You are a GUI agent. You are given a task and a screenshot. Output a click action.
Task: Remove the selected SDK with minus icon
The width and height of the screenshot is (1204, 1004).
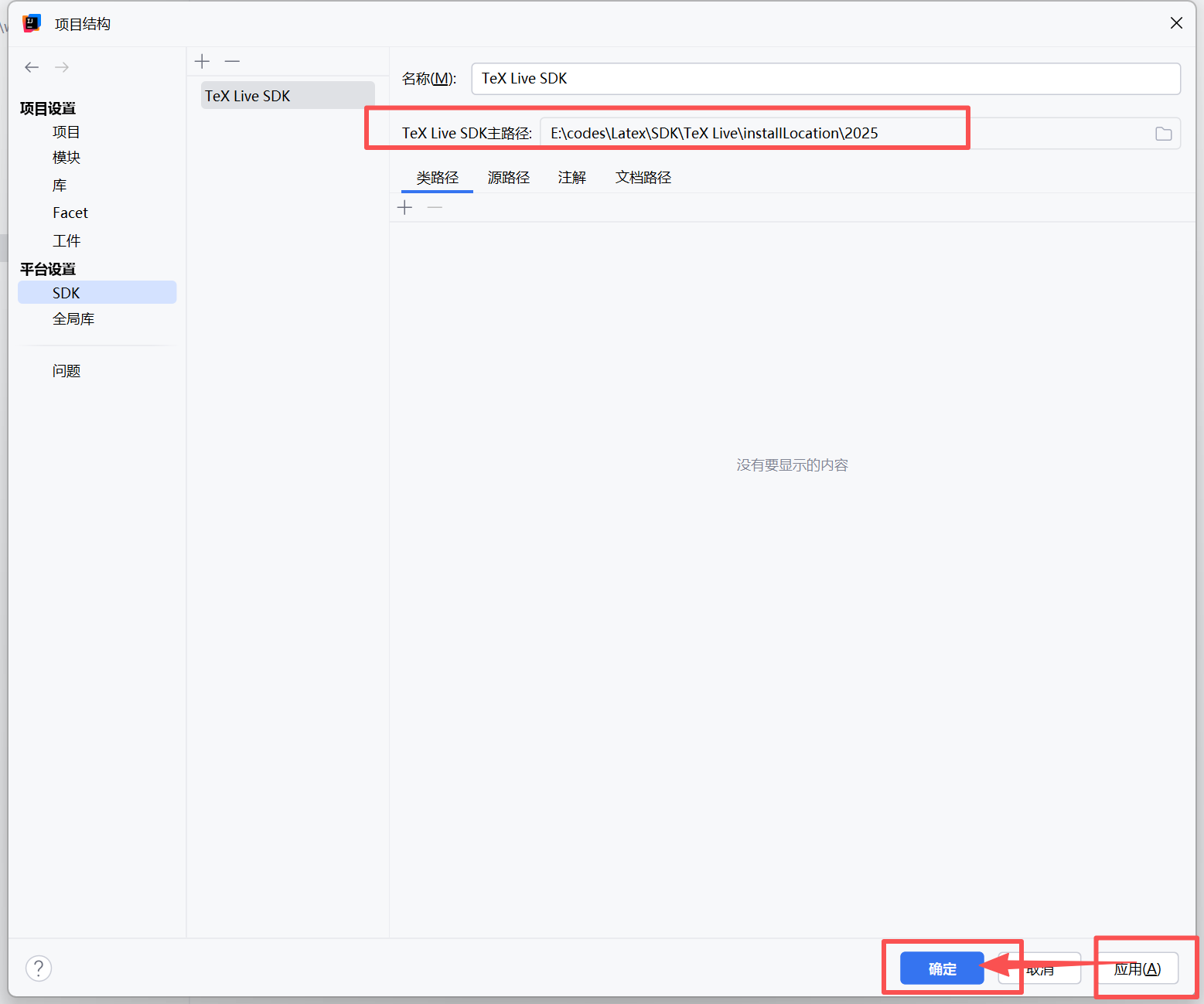pos(232,61)
